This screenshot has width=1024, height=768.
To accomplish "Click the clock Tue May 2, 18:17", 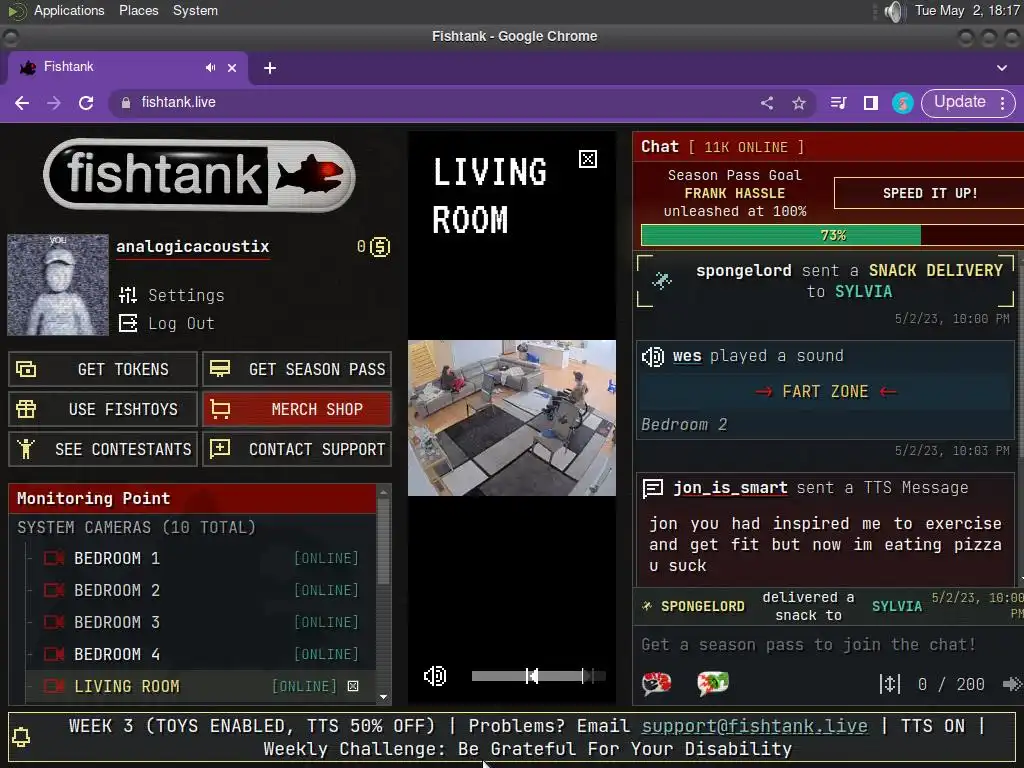I will [967, 11].
